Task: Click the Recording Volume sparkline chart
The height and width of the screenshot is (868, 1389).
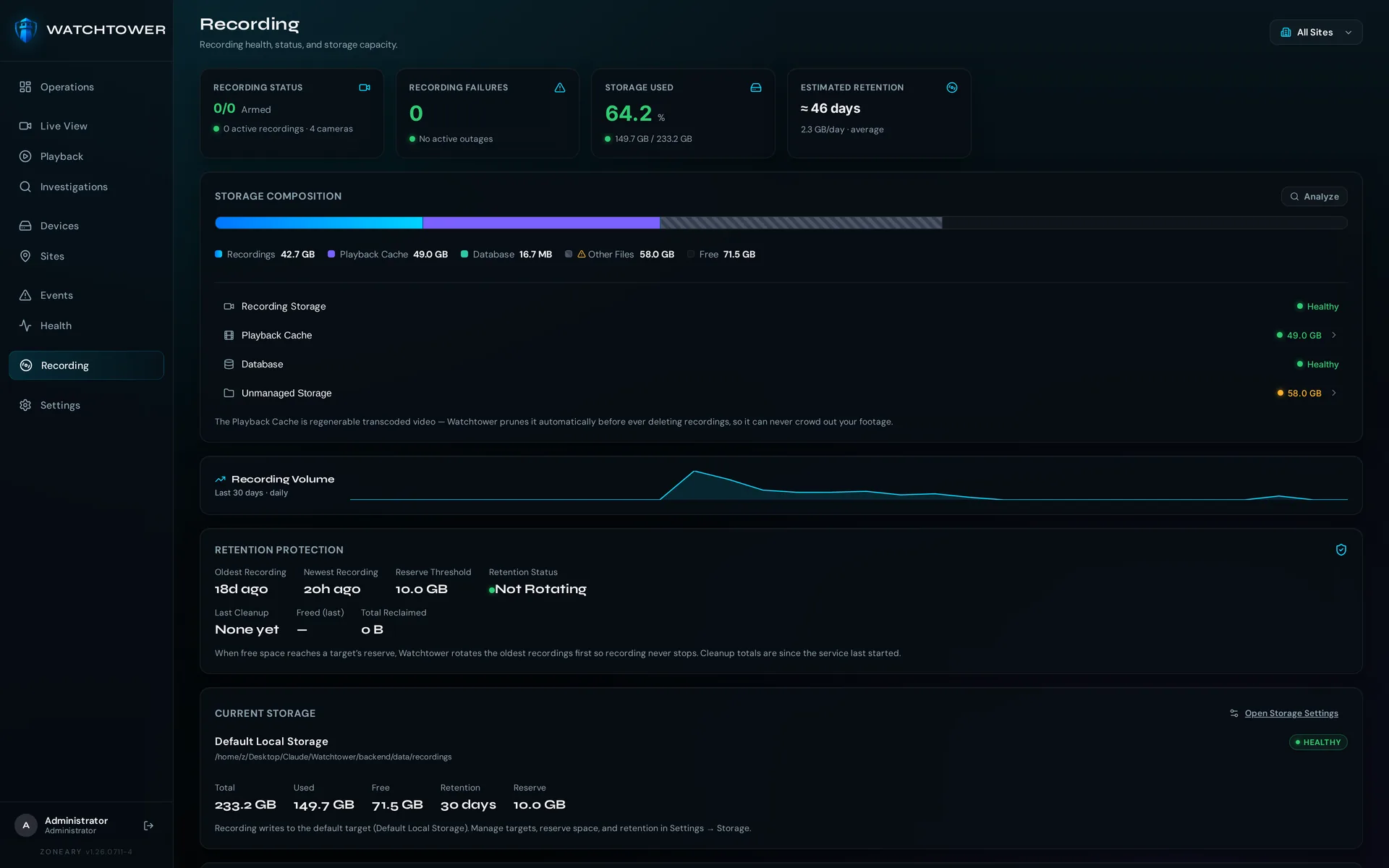Action: coord(849,485)
